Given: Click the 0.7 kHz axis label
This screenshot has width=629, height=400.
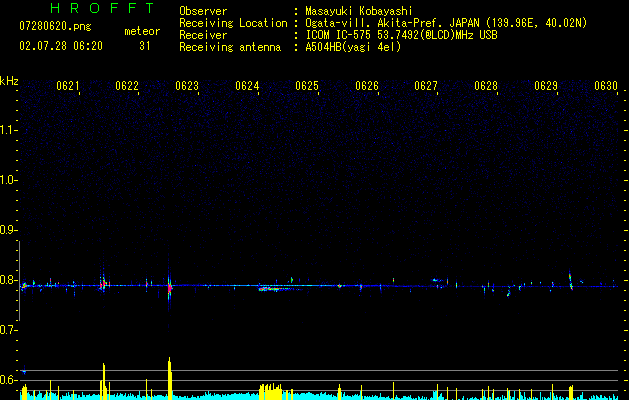Looking at the screenshot, I should coord(8,330).
